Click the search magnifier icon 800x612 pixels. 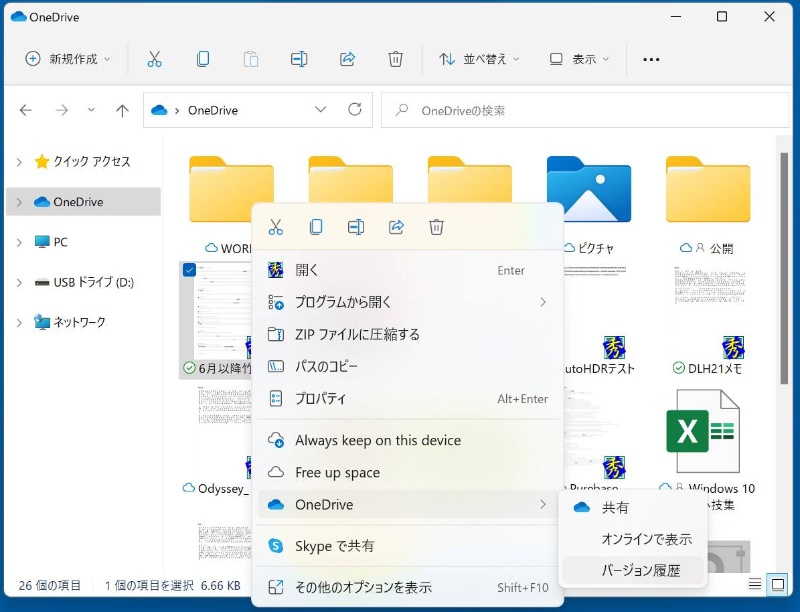click(402, 110)
